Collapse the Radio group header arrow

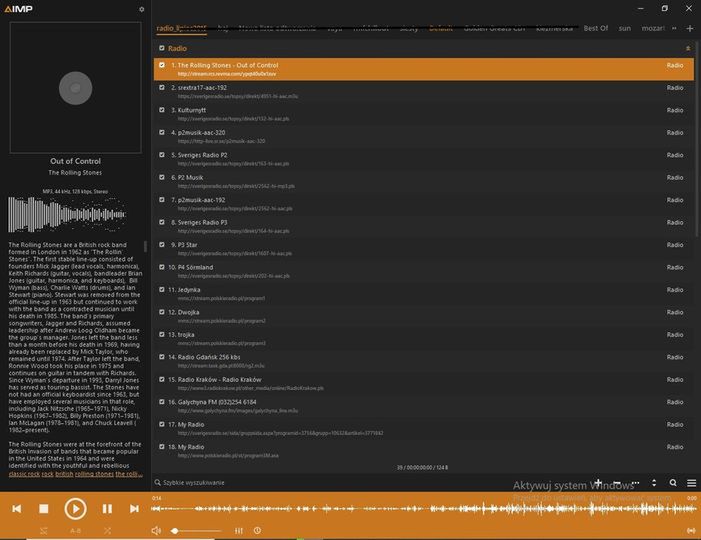point(688,48)
